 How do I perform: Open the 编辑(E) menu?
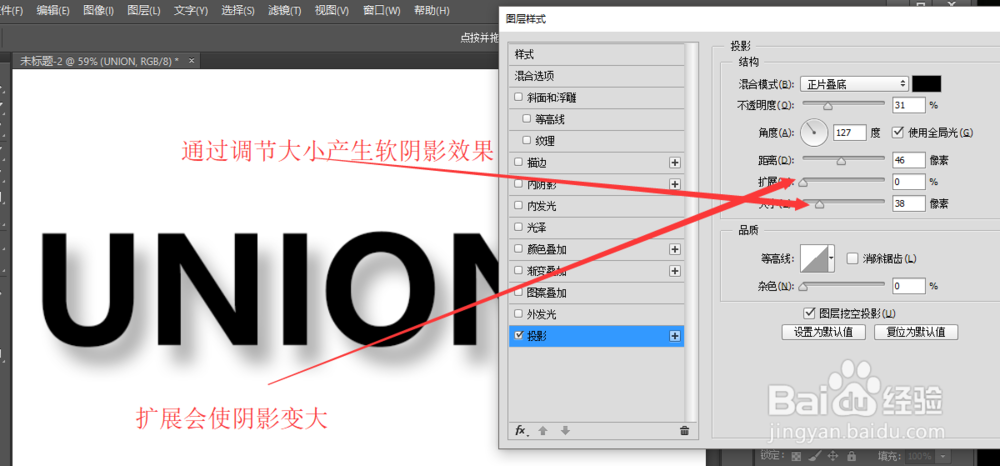pyautogui.click(x=53, y=11)
